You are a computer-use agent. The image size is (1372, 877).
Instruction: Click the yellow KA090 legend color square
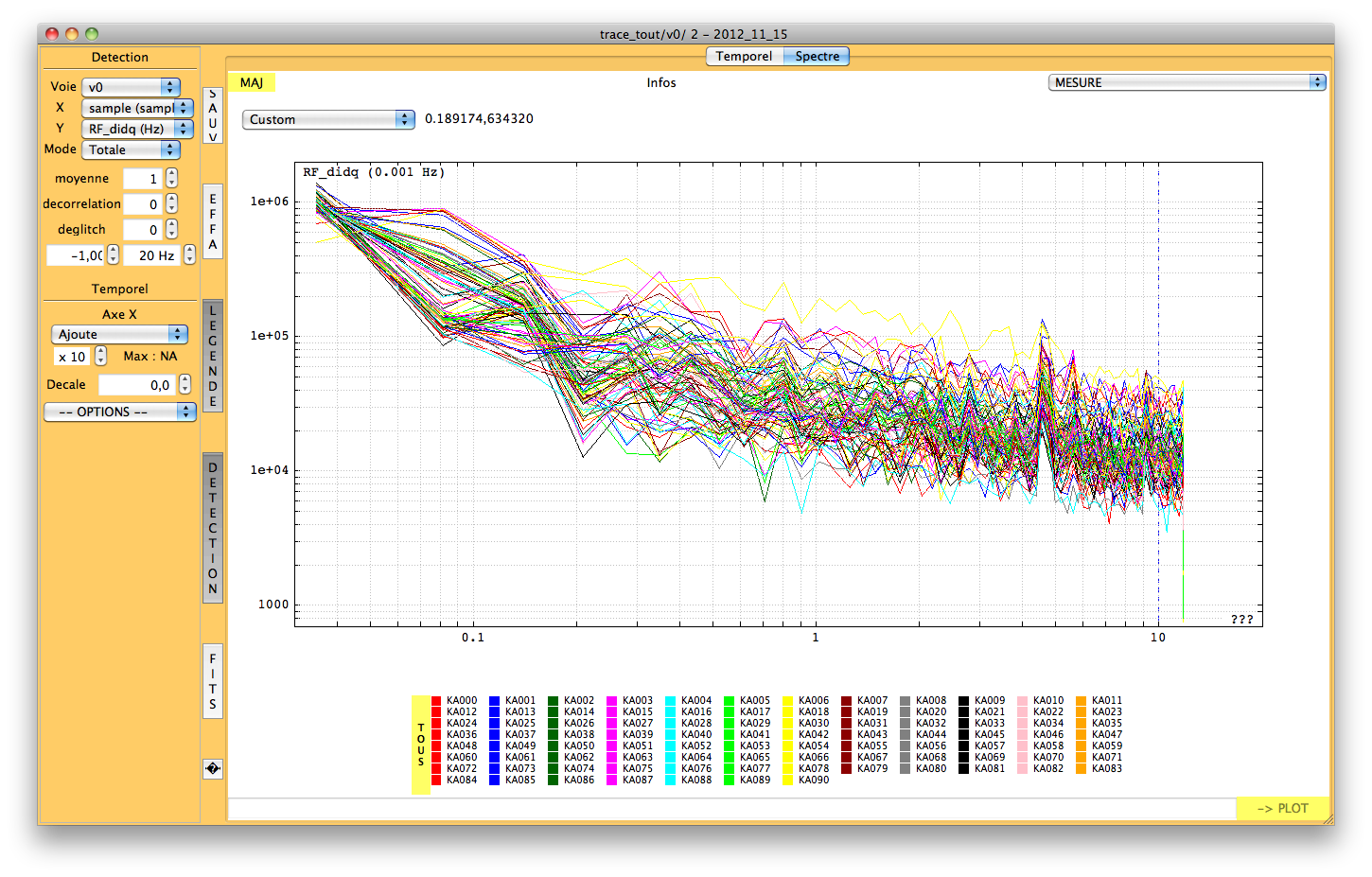(x=788, y=781)
